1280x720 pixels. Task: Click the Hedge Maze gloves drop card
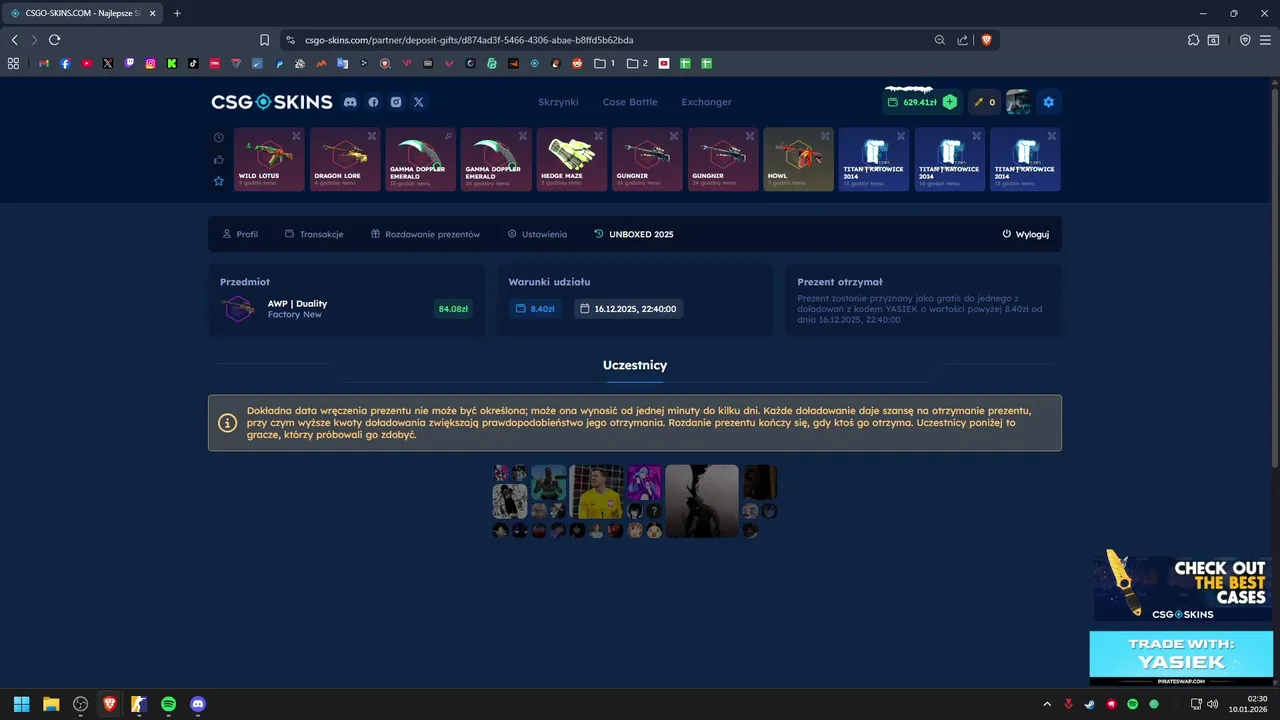572,159
